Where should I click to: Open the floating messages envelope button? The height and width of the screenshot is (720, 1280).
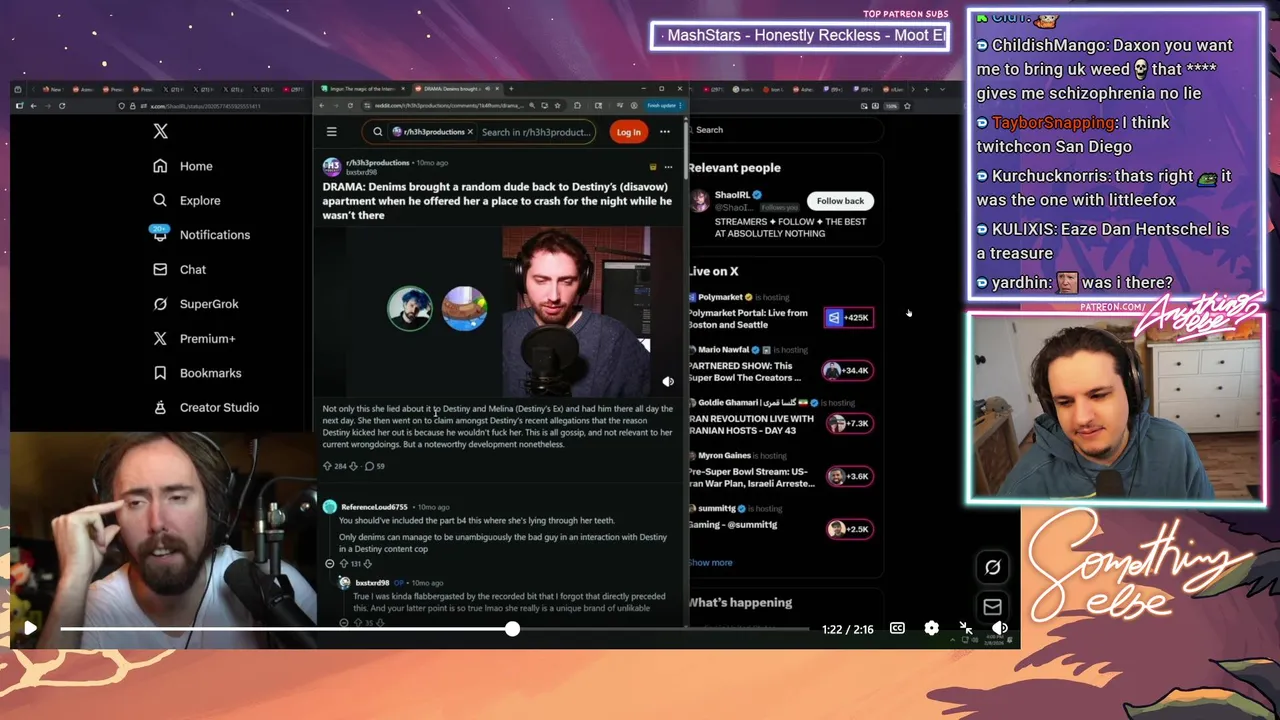click(992, 606)
